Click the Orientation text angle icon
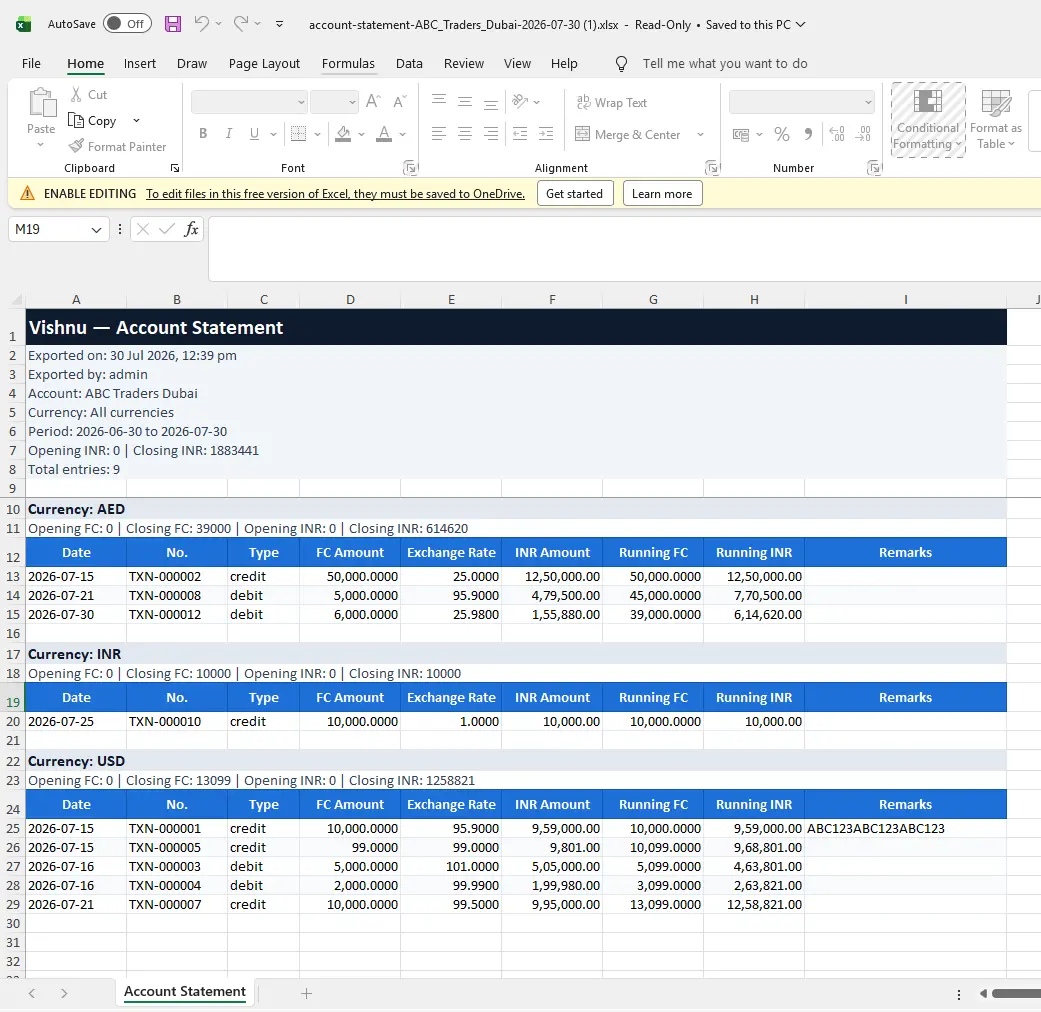Screen dimensions: 1041x1012 coord(520,102)
